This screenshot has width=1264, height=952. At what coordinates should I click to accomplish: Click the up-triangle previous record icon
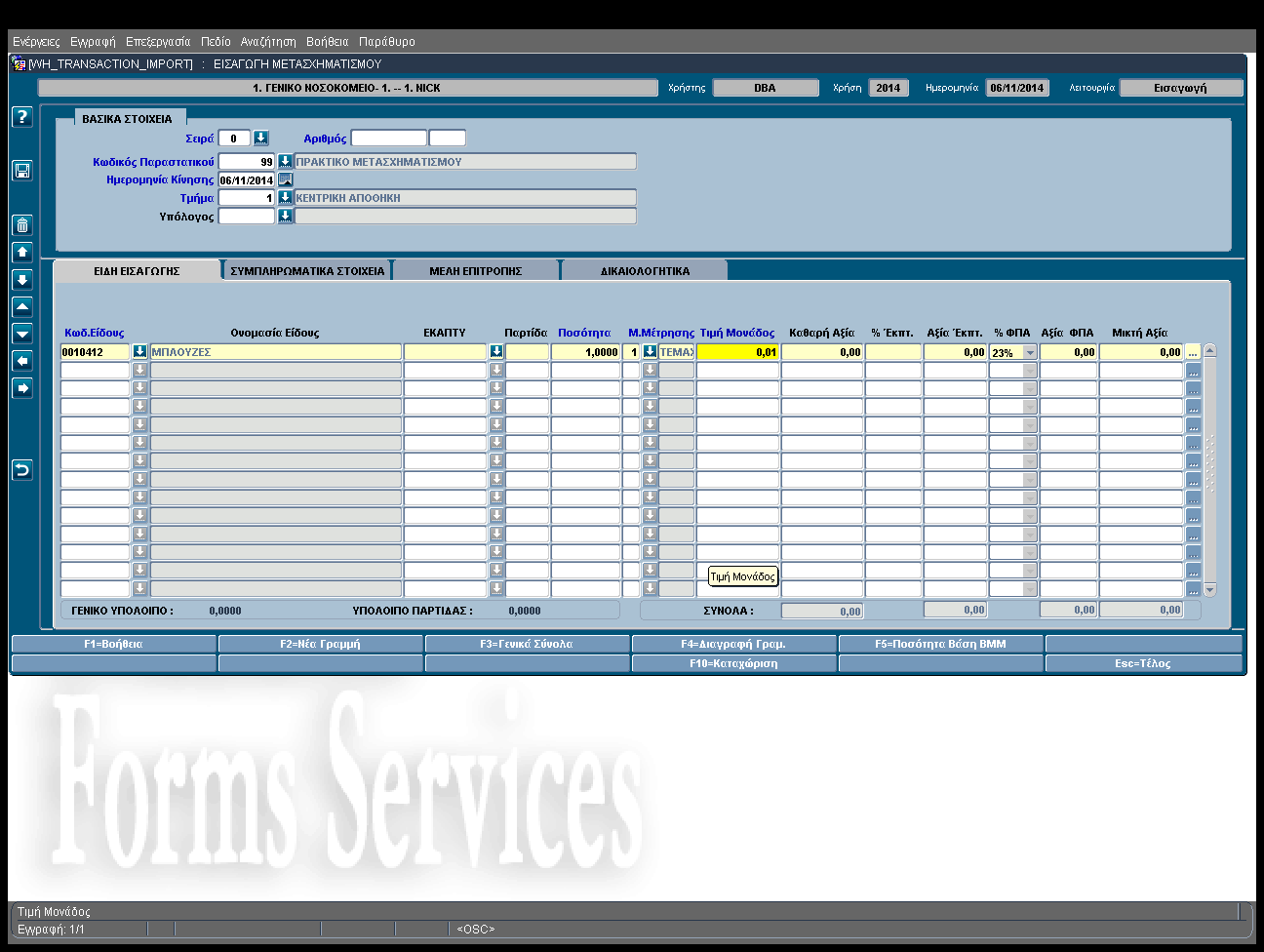tap(22, 306)
